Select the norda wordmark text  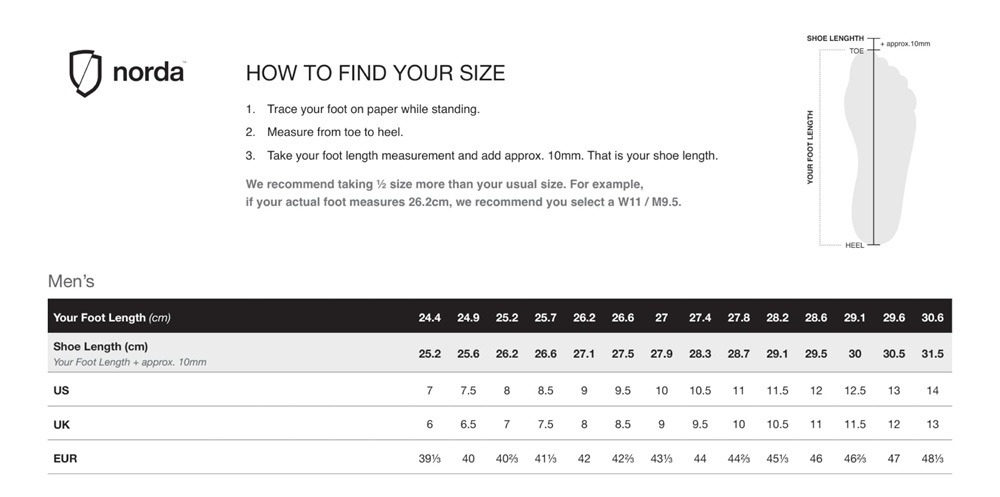(x=148, y=73)
